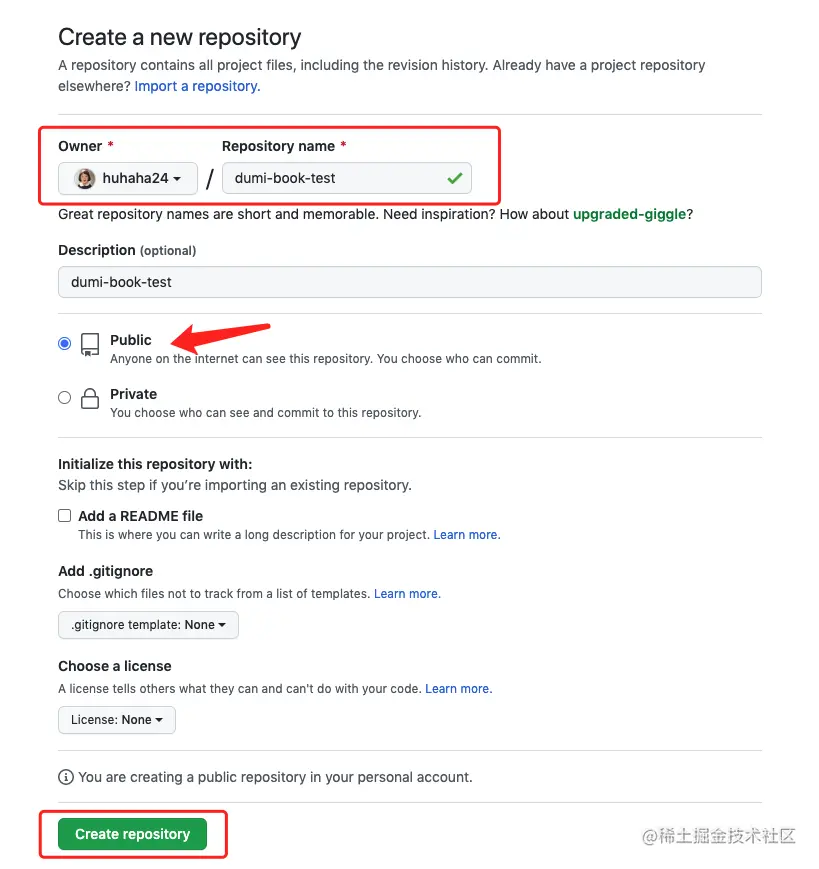
Task: Expand the .gitignore template dropdown
Action: (149, 625)
